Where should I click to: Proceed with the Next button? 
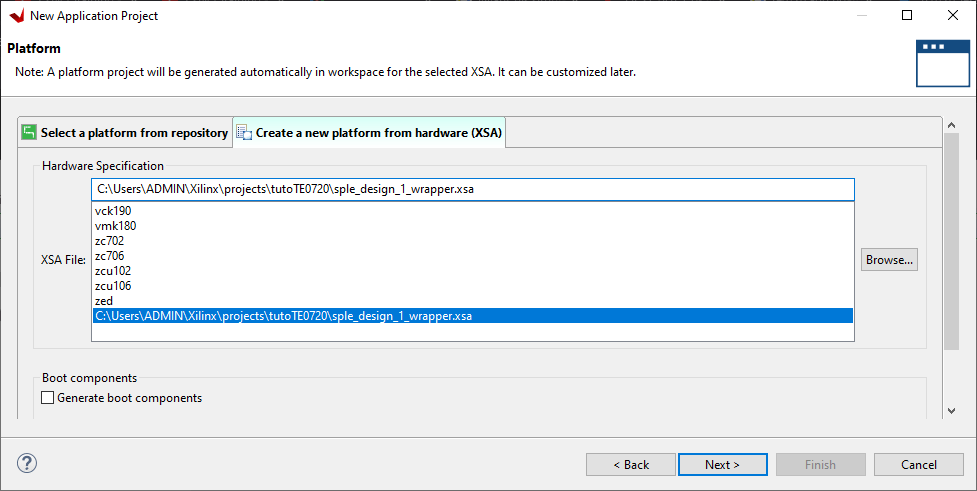[723, 465]
